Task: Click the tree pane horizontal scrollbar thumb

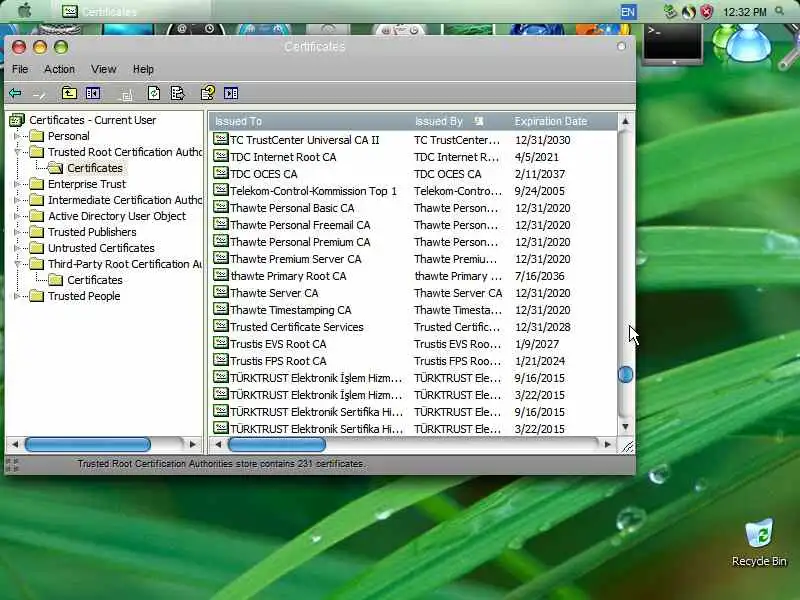Action: [x=88, y=444]
